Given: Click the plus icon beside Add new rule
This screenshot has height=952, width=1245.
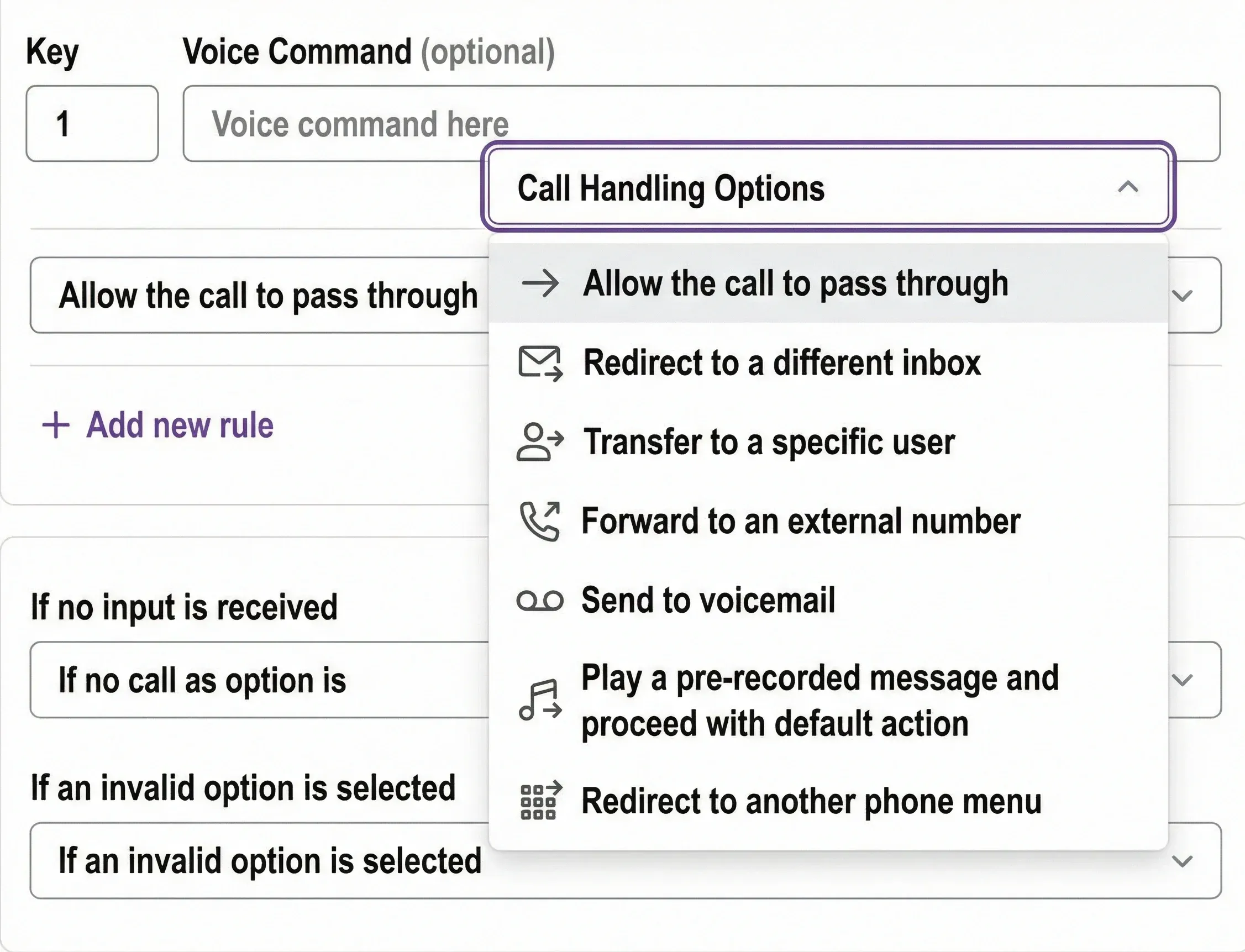Looking at the screenshot, I should pyautogui.click(x=56, y=425).
